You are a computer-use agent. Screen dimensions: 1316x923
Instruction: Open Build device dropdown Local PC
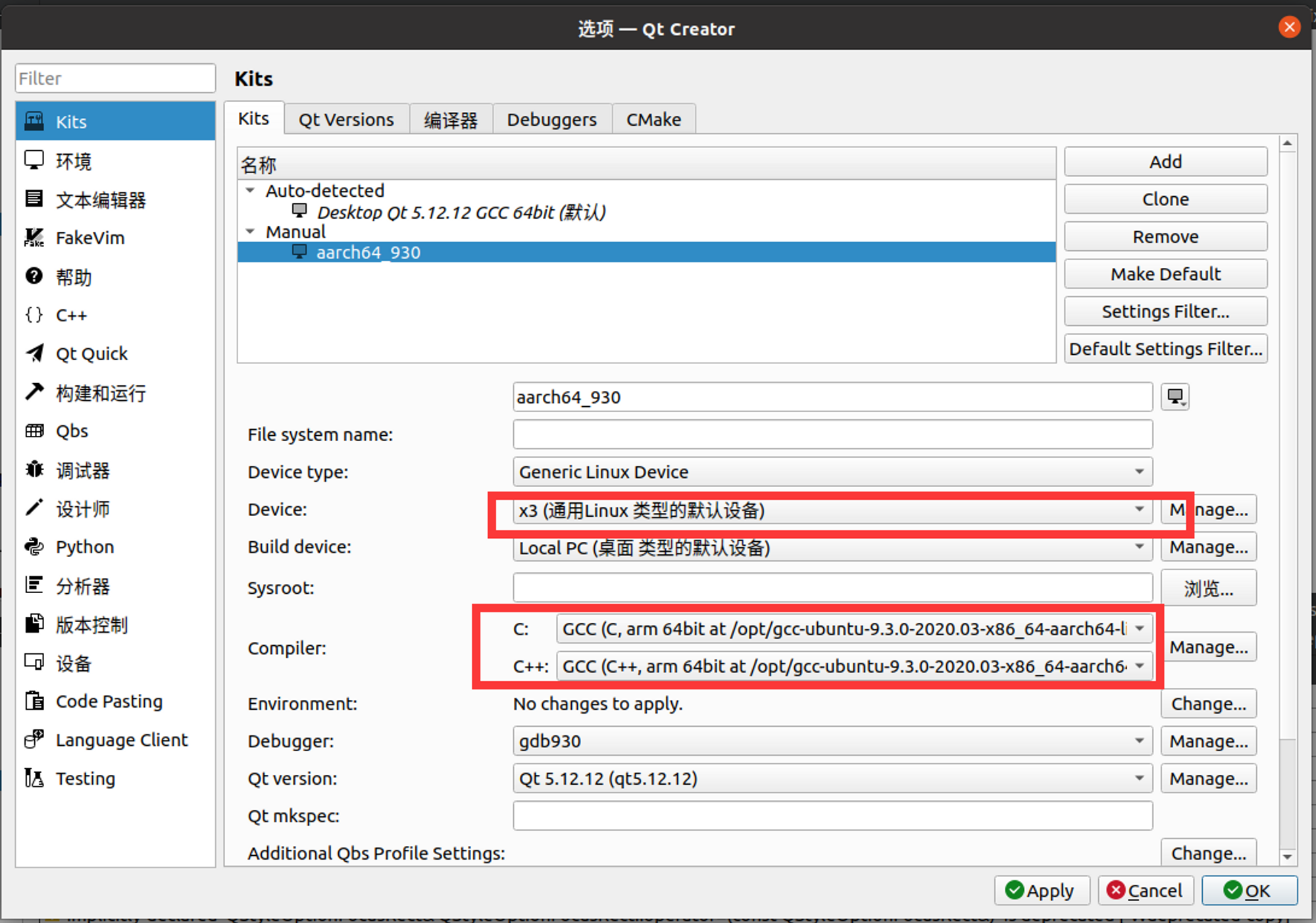832,548
